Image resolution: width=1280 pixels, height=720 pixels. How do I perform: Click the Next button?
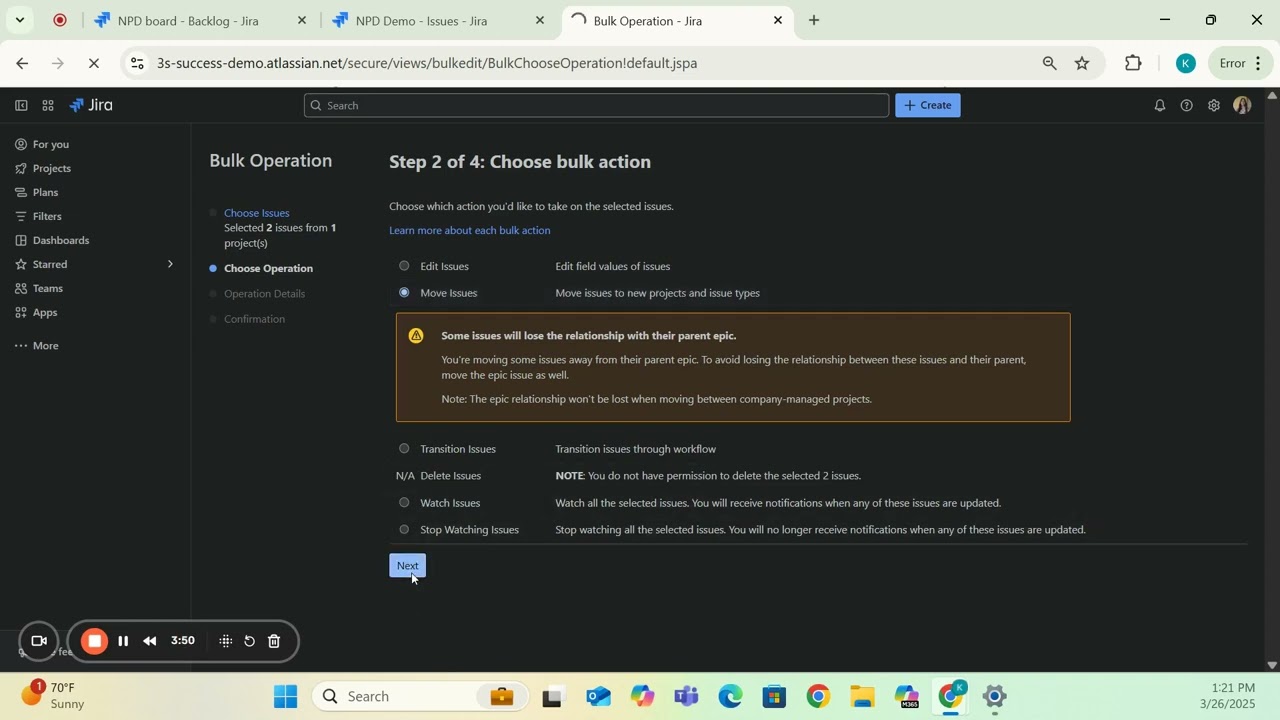pos(407,566)
